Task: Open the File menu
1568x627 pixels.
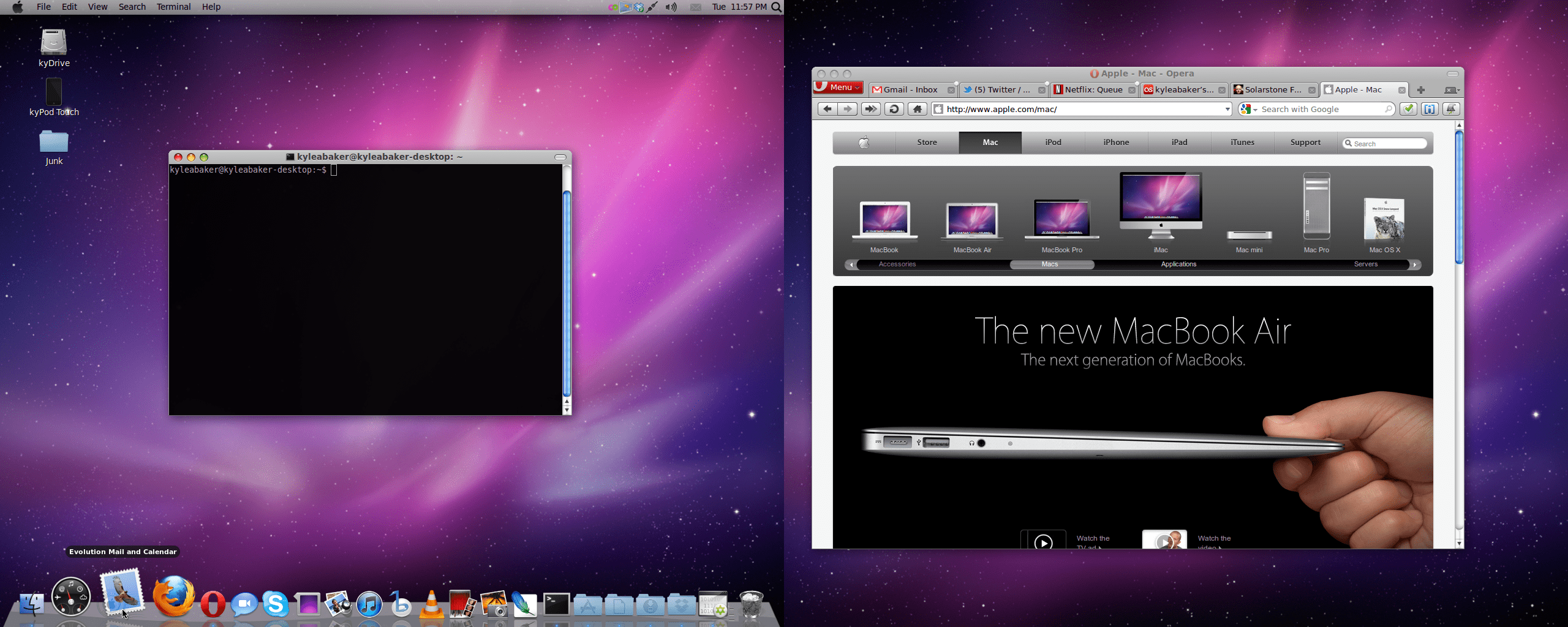Action: click(43, 7)
